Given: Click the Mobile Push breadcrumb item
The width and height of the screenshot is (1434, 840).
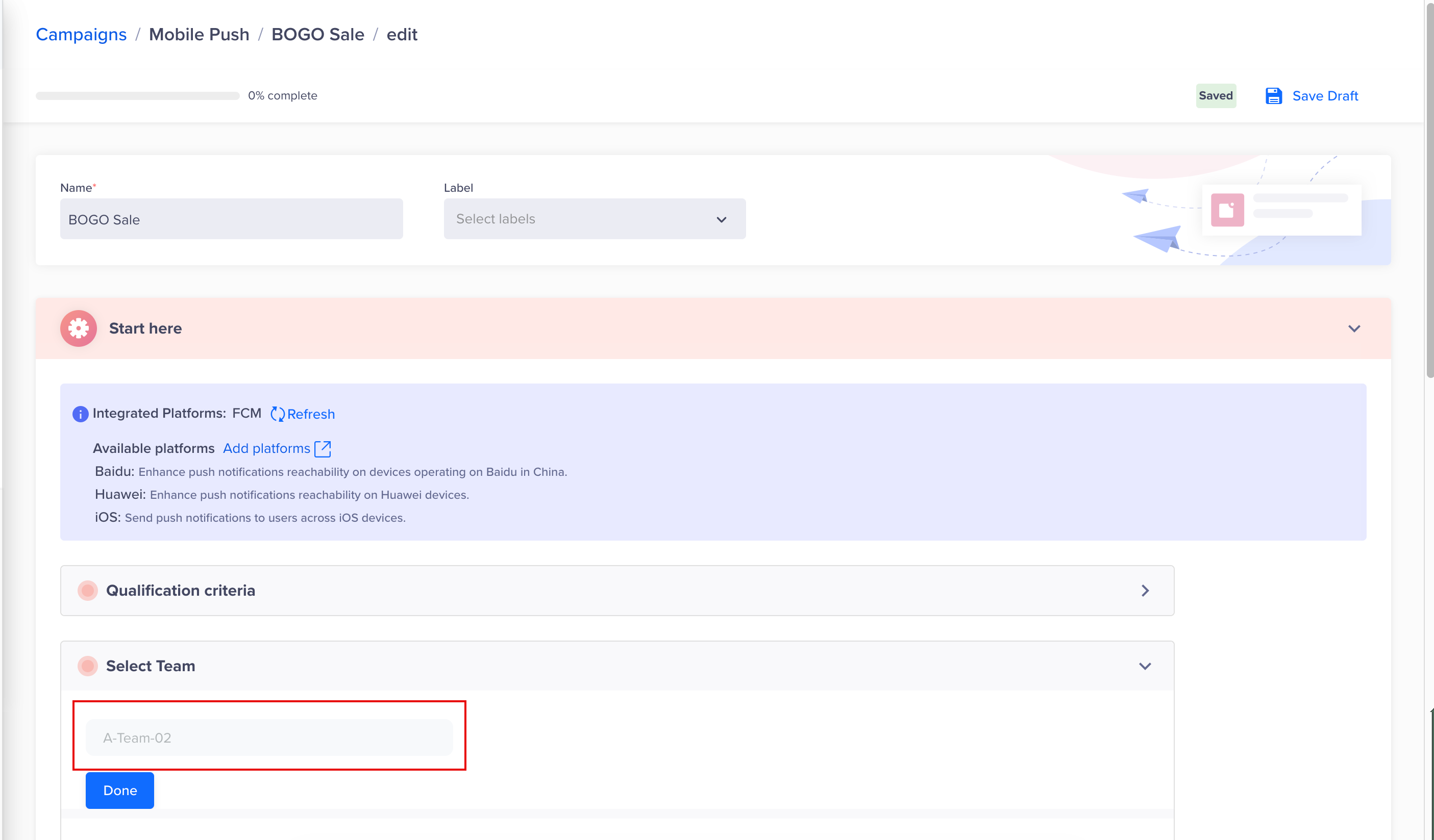Looking at the screenshot, I should (199, 35).
